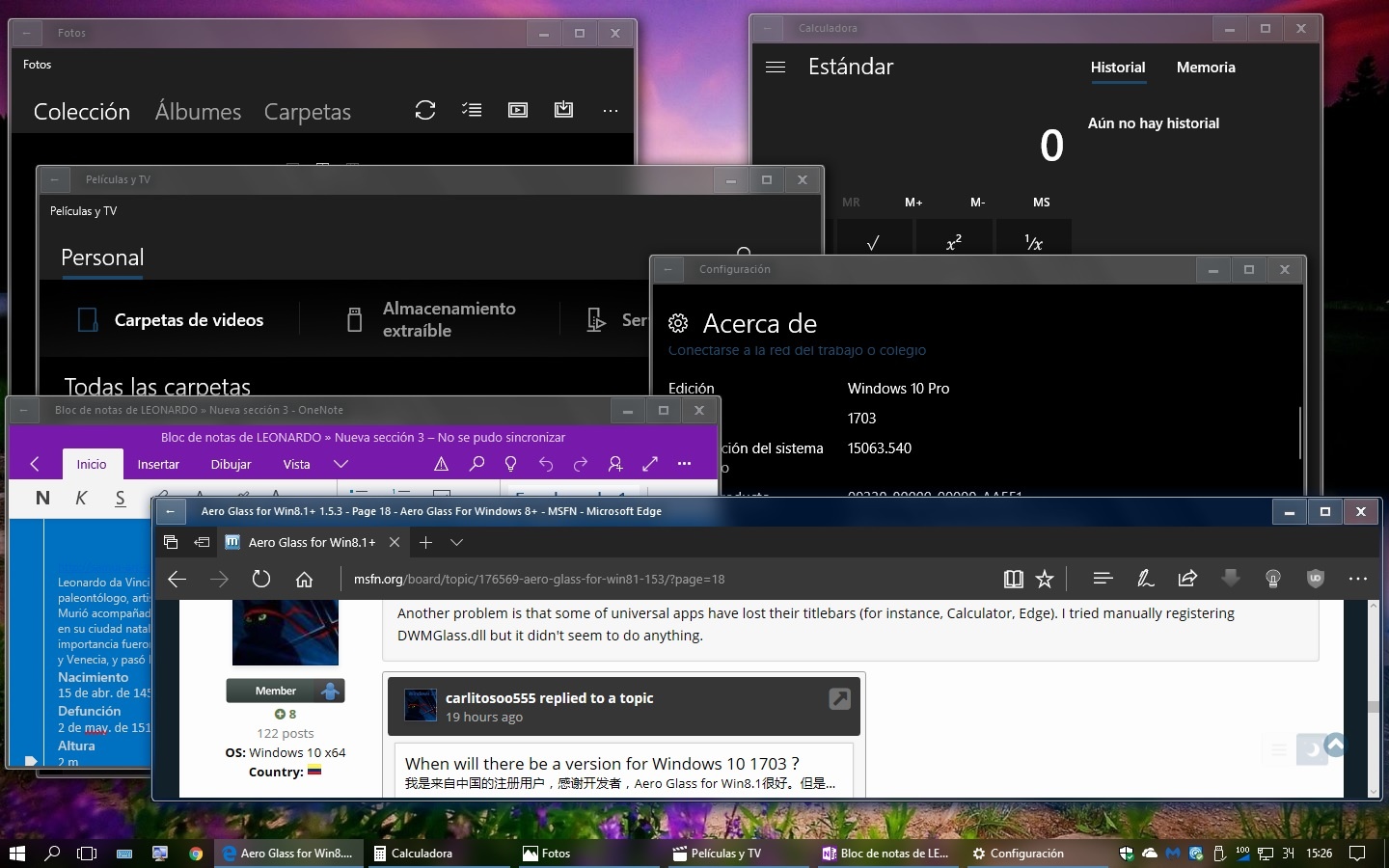Select the square root function in Calculadora
This screenshot has width=1389, height=868.
874,243
